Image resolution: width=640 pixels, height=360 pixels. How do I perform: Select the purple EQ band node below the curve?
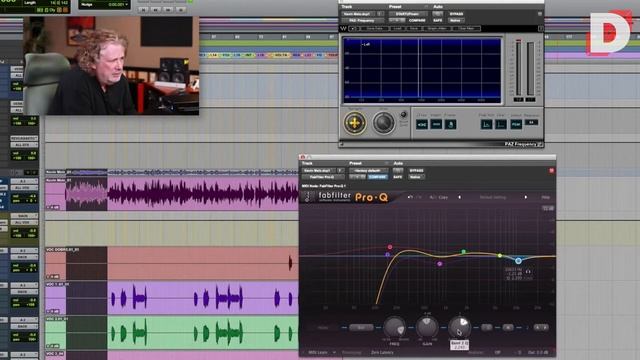tap(440, 264)
